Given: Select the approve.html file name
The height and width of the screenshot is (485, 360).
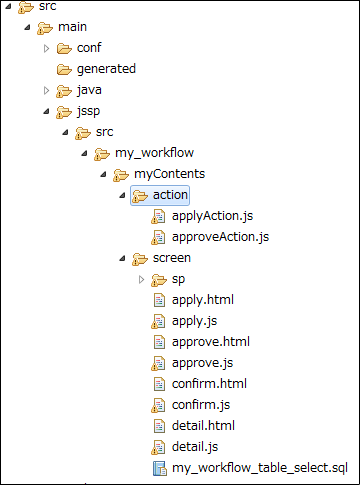Looking at the screenshot, I should point(211,342).
